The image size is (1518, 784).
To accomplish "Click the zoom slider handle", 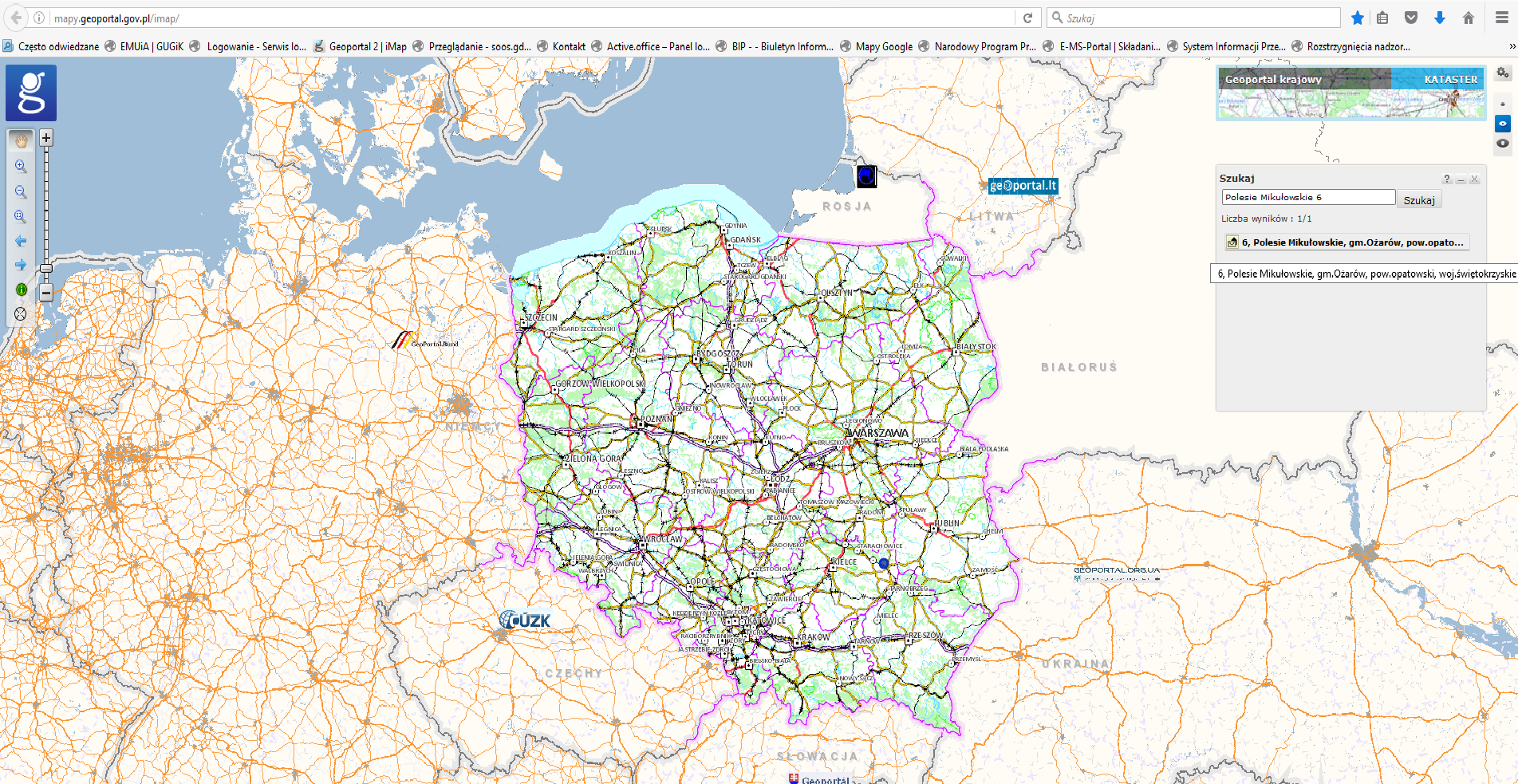I will [x=46, y=268].
